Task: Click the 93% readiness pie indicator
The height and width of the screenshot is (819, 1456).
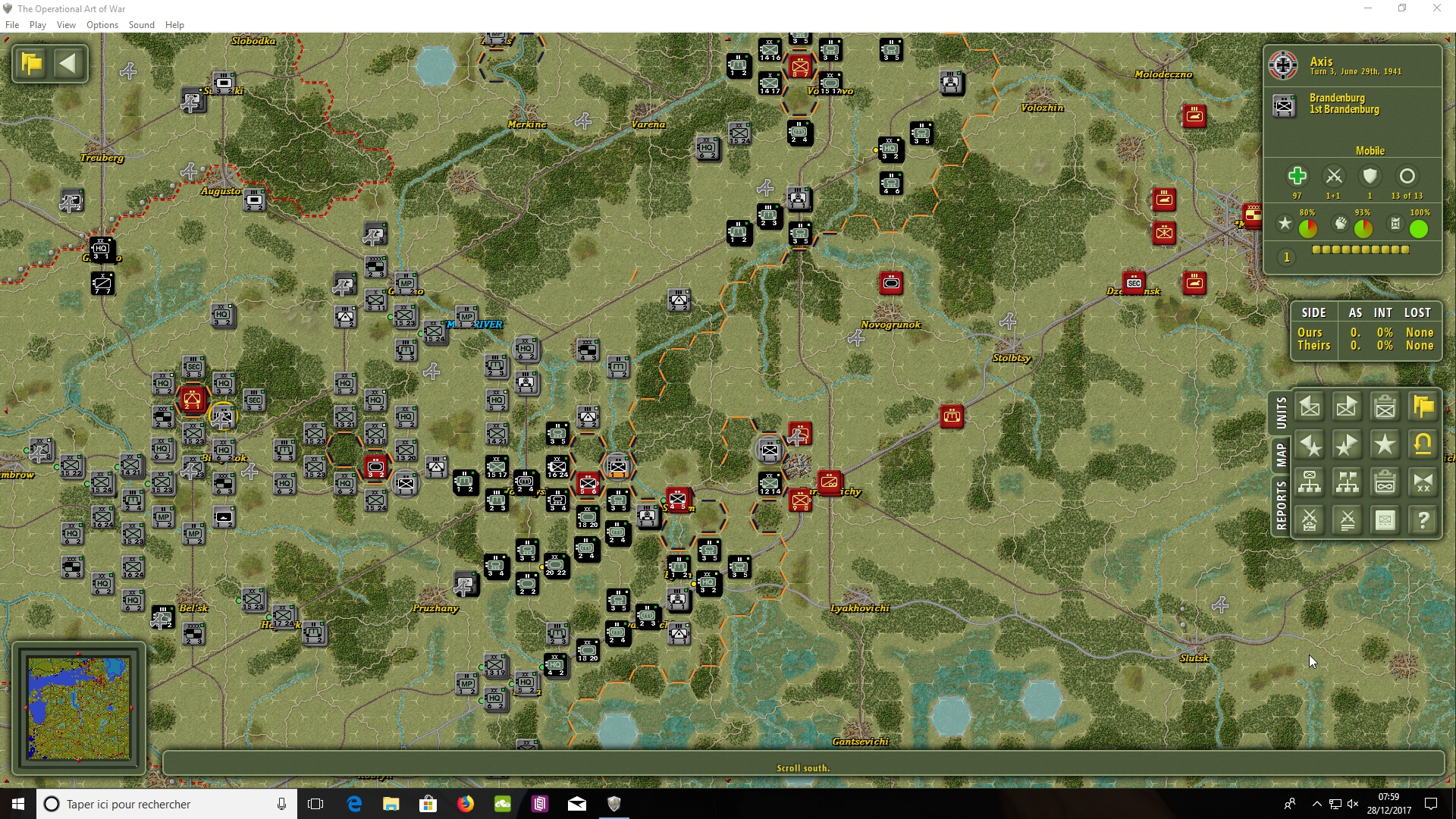Action: point(1363,227)
